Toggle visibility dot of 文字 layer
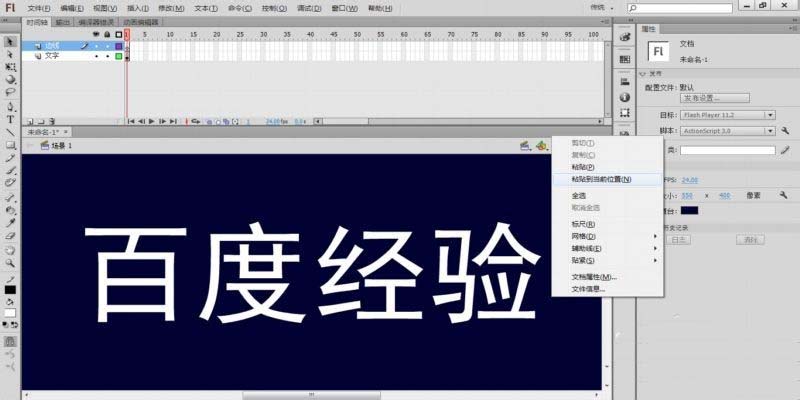Viewport: 800px width, 400px height. pos(96,56)
